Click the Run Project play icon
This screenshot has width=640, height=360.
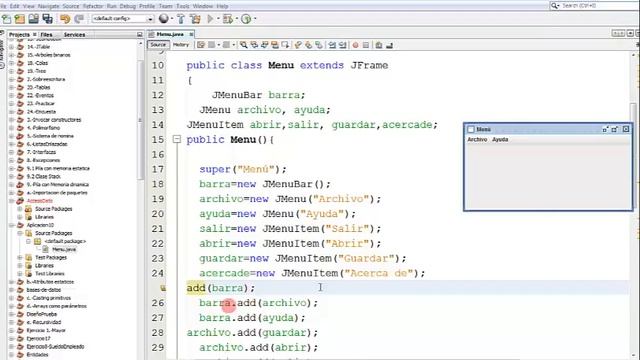coord(210,19)
